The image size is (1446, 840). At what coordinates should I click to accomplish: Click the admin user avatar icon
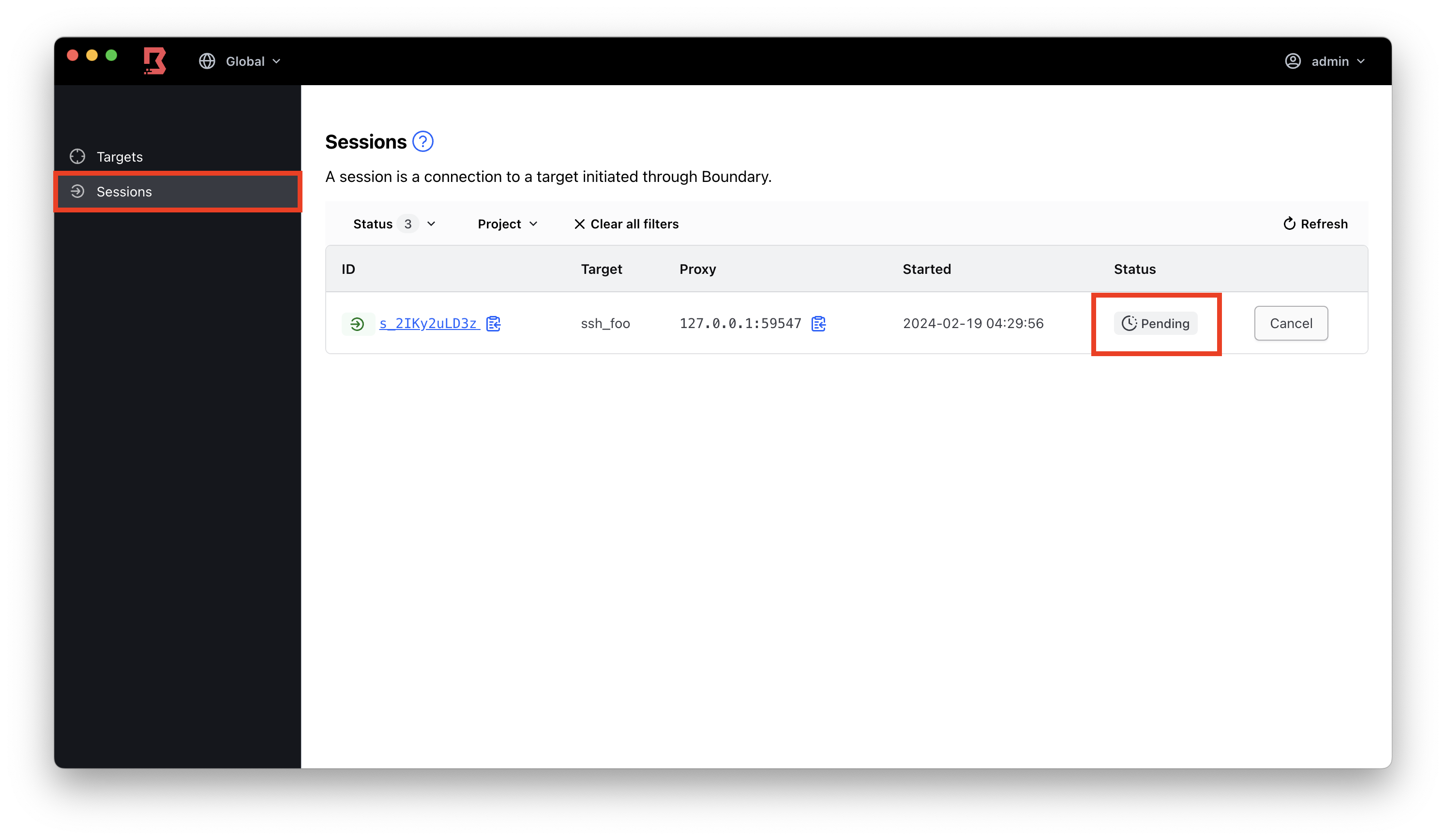[x=1292, y=61]
